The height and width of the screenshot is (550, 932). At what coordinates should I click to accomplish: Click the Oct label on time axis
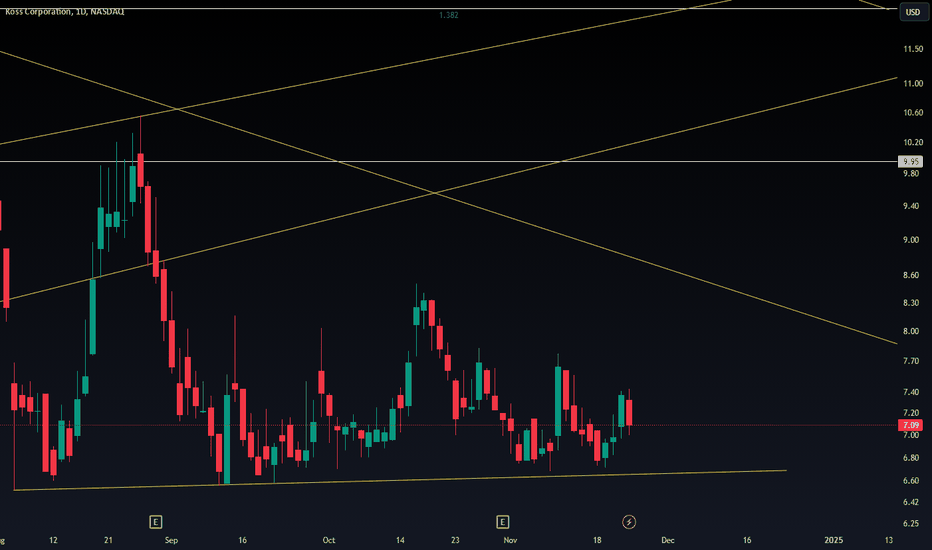tap(329, 540)
